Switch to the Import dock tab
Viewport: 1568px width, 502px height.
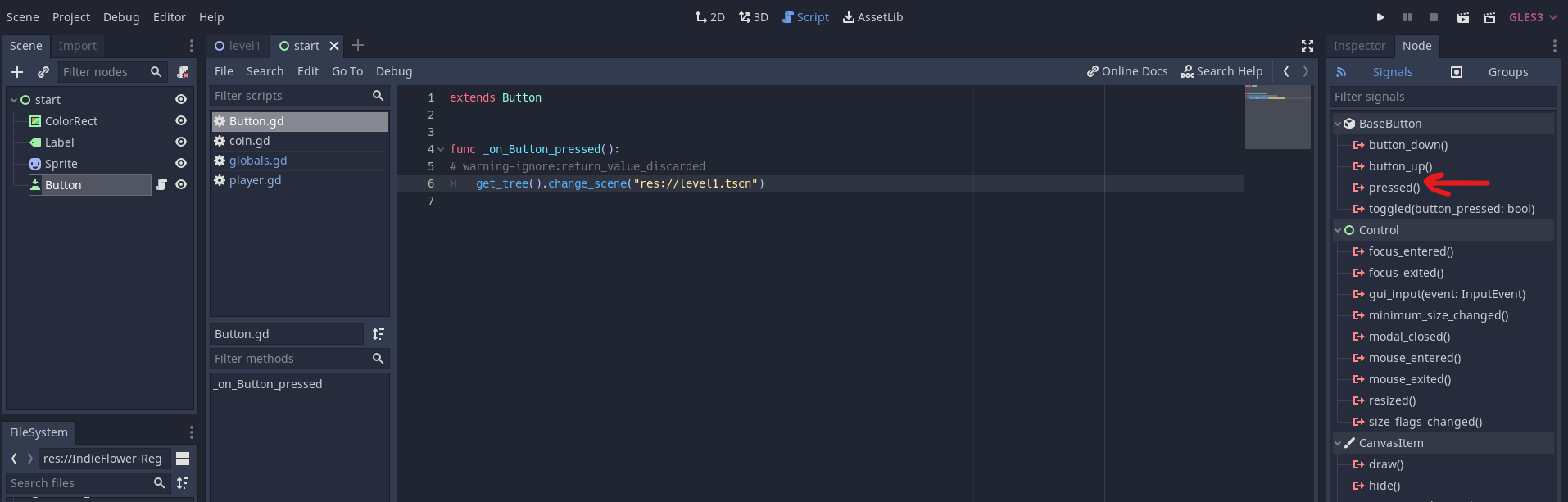(x=78, y=46)
